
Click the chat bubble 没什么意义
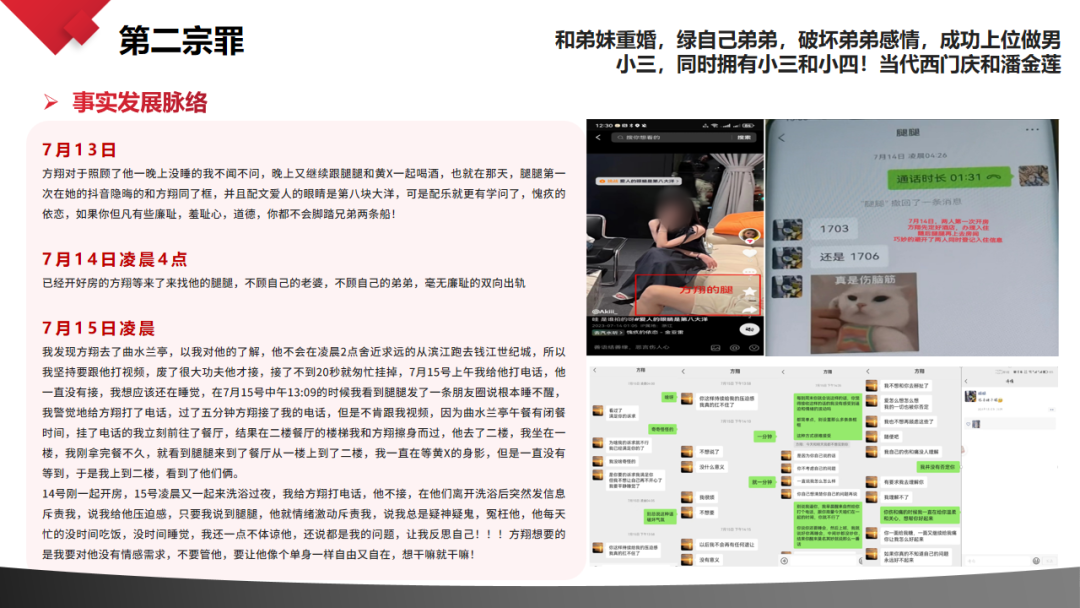pos(712,468)
